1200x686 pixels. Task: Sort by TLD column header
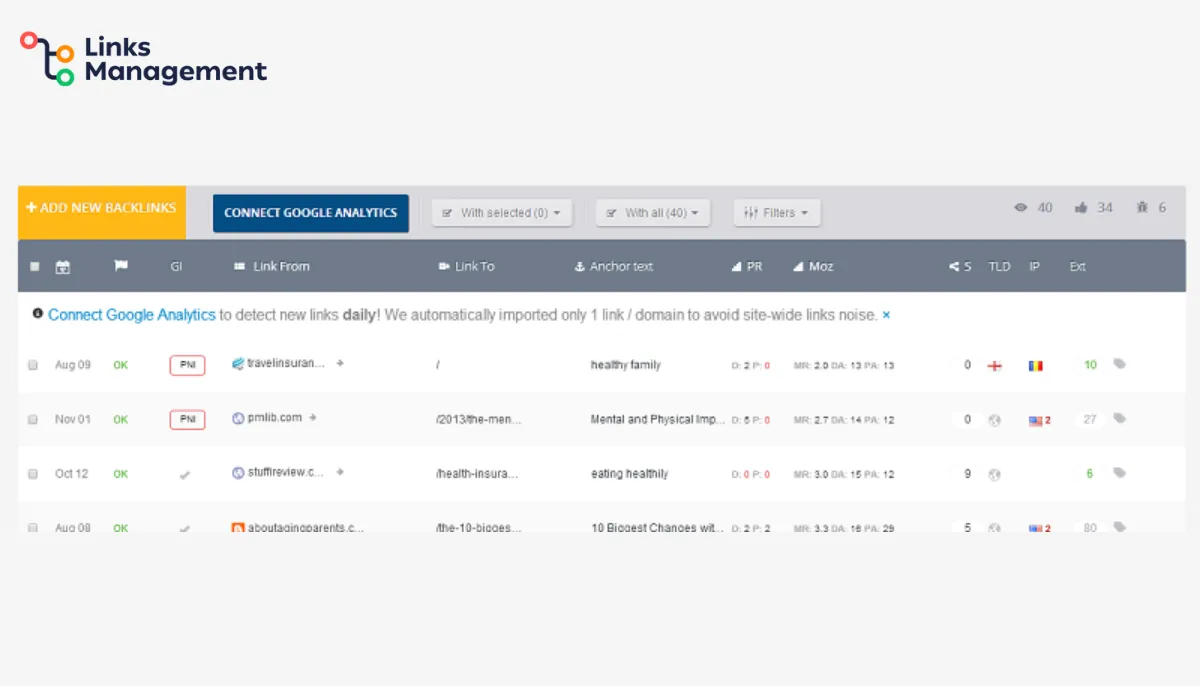[999, 267]
